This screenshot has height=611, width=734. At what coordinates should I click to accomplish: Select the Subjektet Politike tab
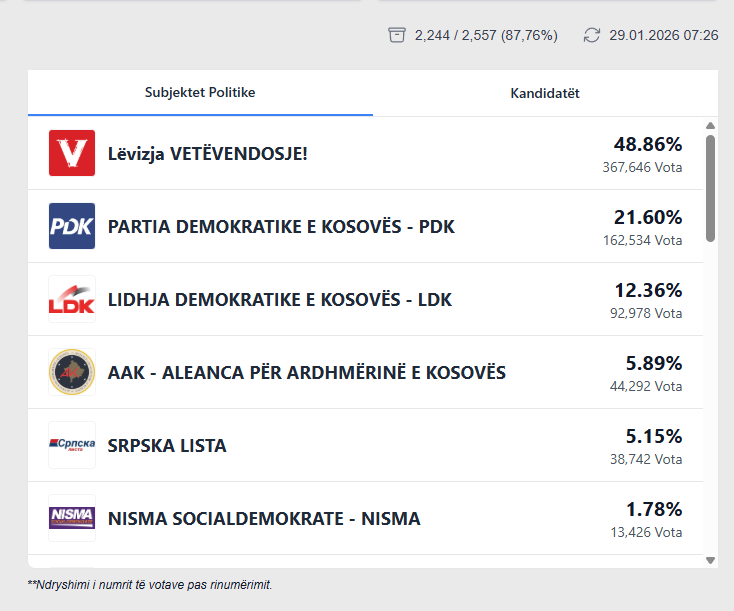pyautogui.click(x=200, y=93)
